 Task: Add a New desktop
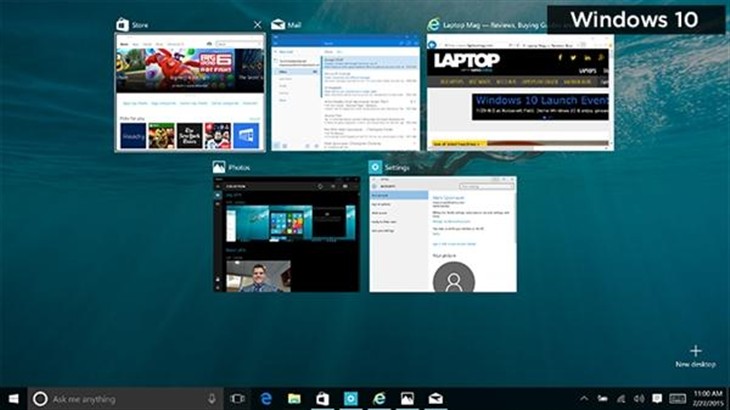[696, 356]
